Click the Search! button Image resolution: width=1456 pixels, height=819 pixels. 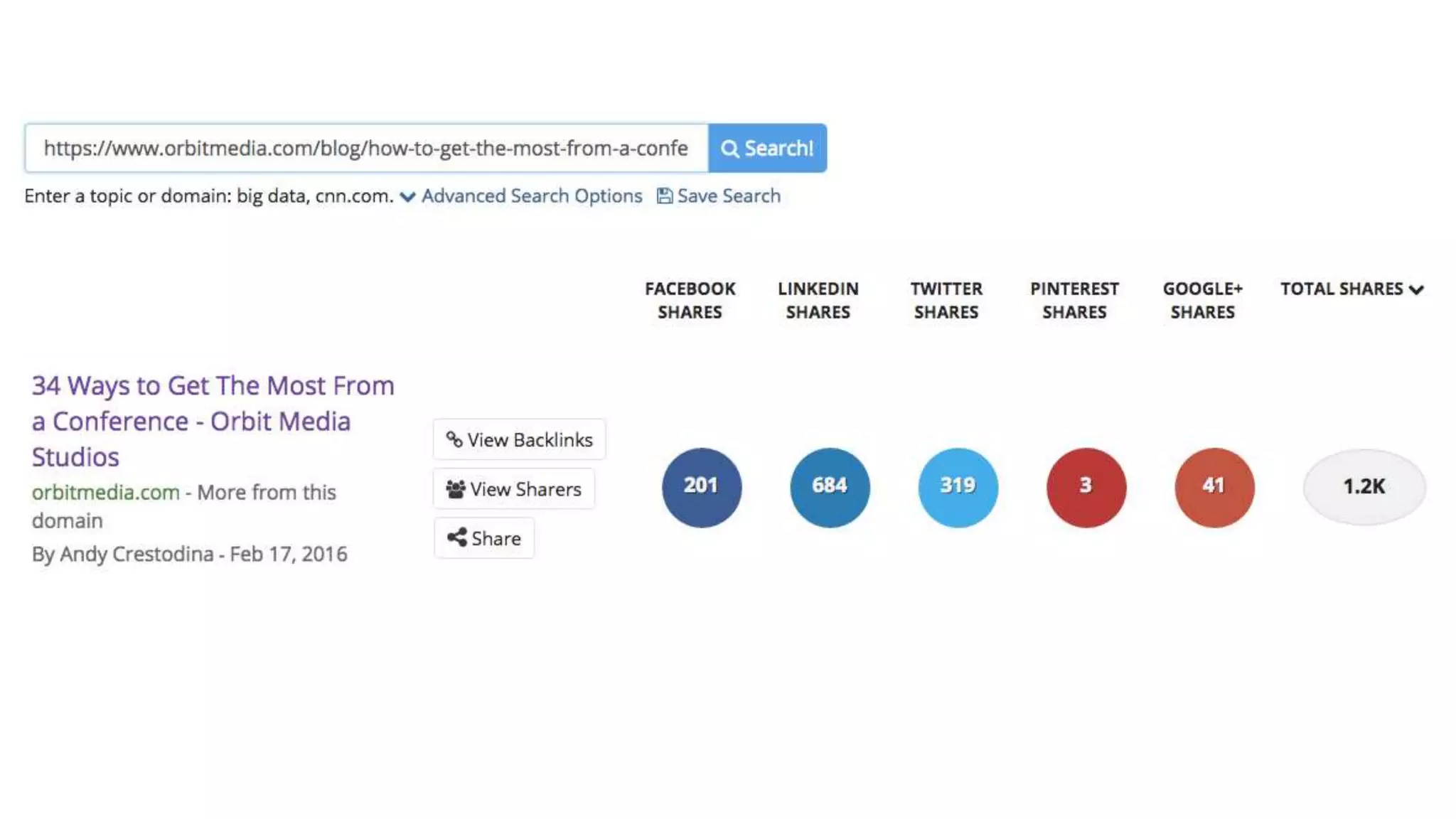pyautogui.click(x=767, y=148)
